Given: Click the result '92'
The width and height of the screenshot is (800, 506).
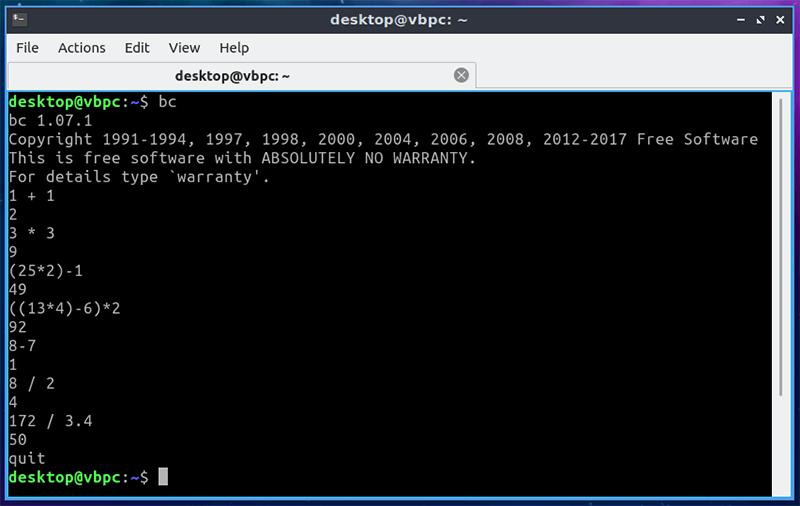Looking at the screenshot, I should pyautogui.click(x=18, y=327).
